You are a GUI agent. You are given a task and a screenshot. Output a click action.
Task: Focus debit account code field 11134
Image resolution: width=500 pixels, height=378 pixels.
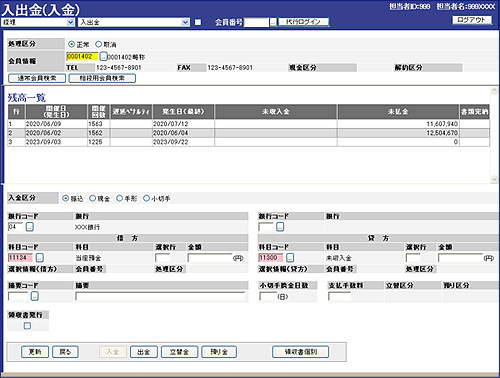pos(20,258)
